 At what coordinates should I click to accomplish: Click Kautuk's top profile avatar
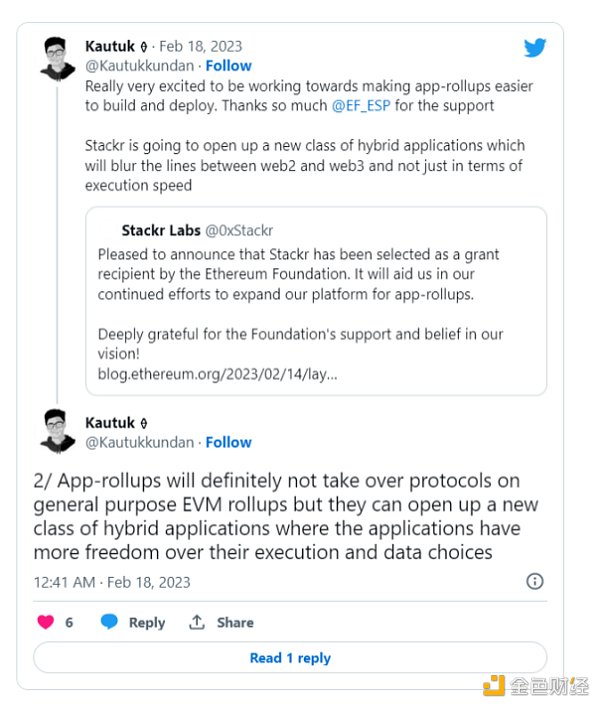coord(58,58)
